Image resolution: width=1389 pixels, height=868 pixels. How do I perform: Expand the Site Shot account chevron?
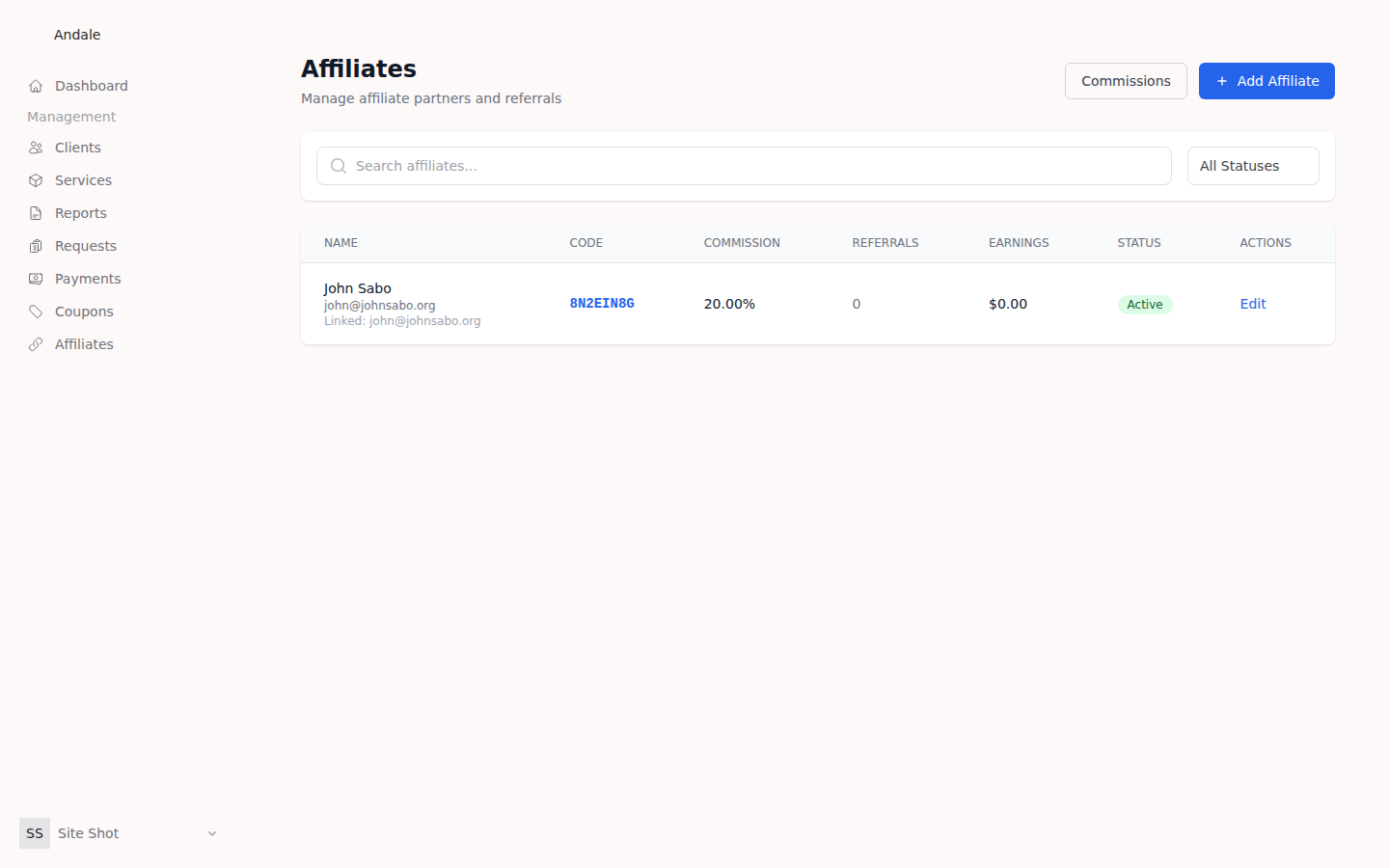[x=212, y=833]
